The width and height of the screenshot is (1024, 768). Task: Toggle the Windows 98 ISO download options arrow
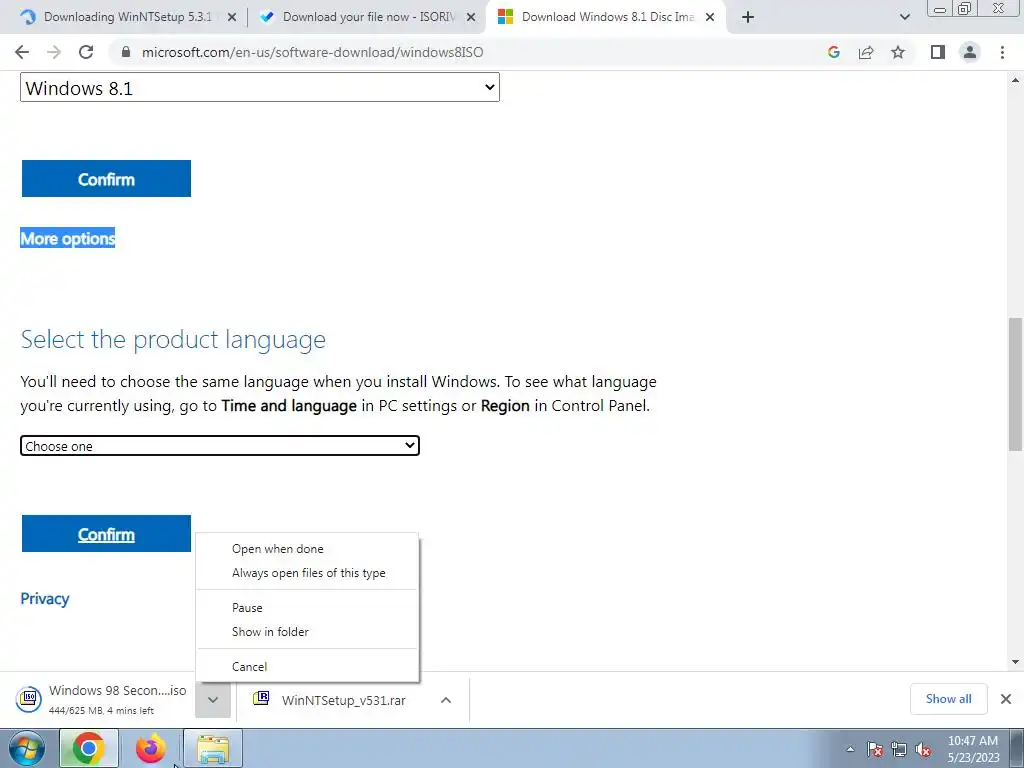pos(213,699)
